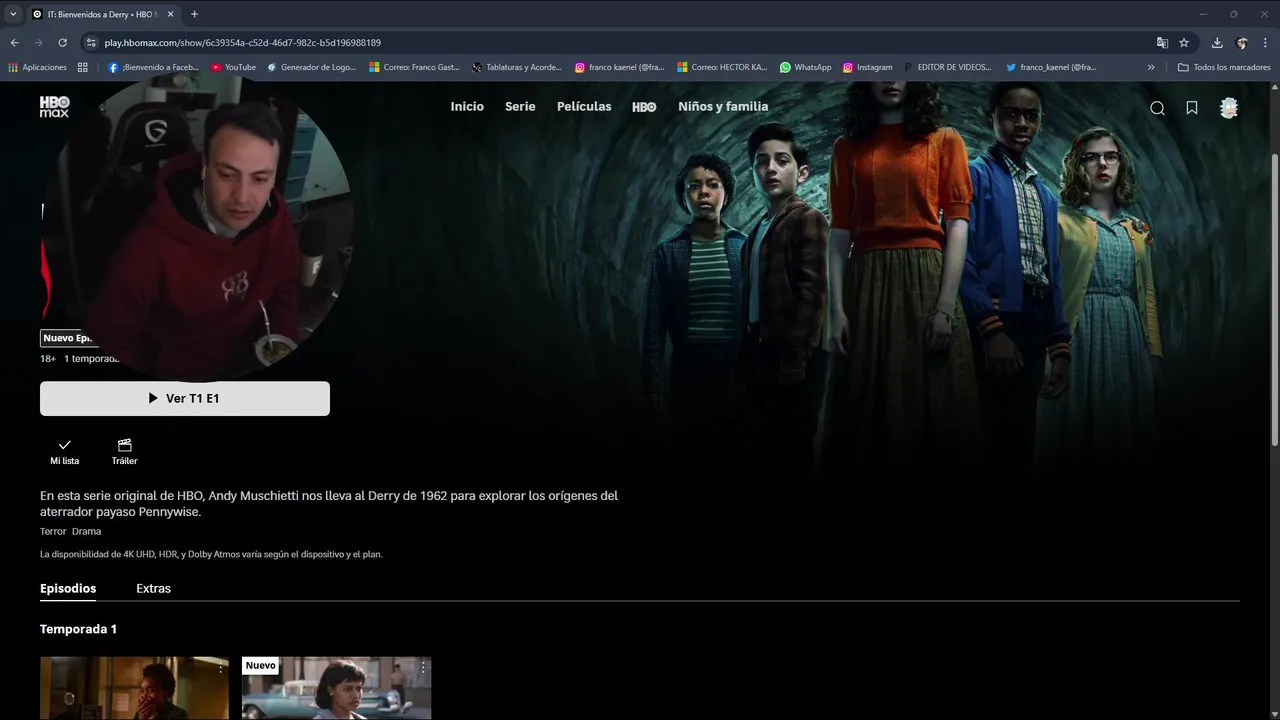The image size is (1280, 720).
Task: Open the Facebook bookmark
Action: click(x=153, y=67)
